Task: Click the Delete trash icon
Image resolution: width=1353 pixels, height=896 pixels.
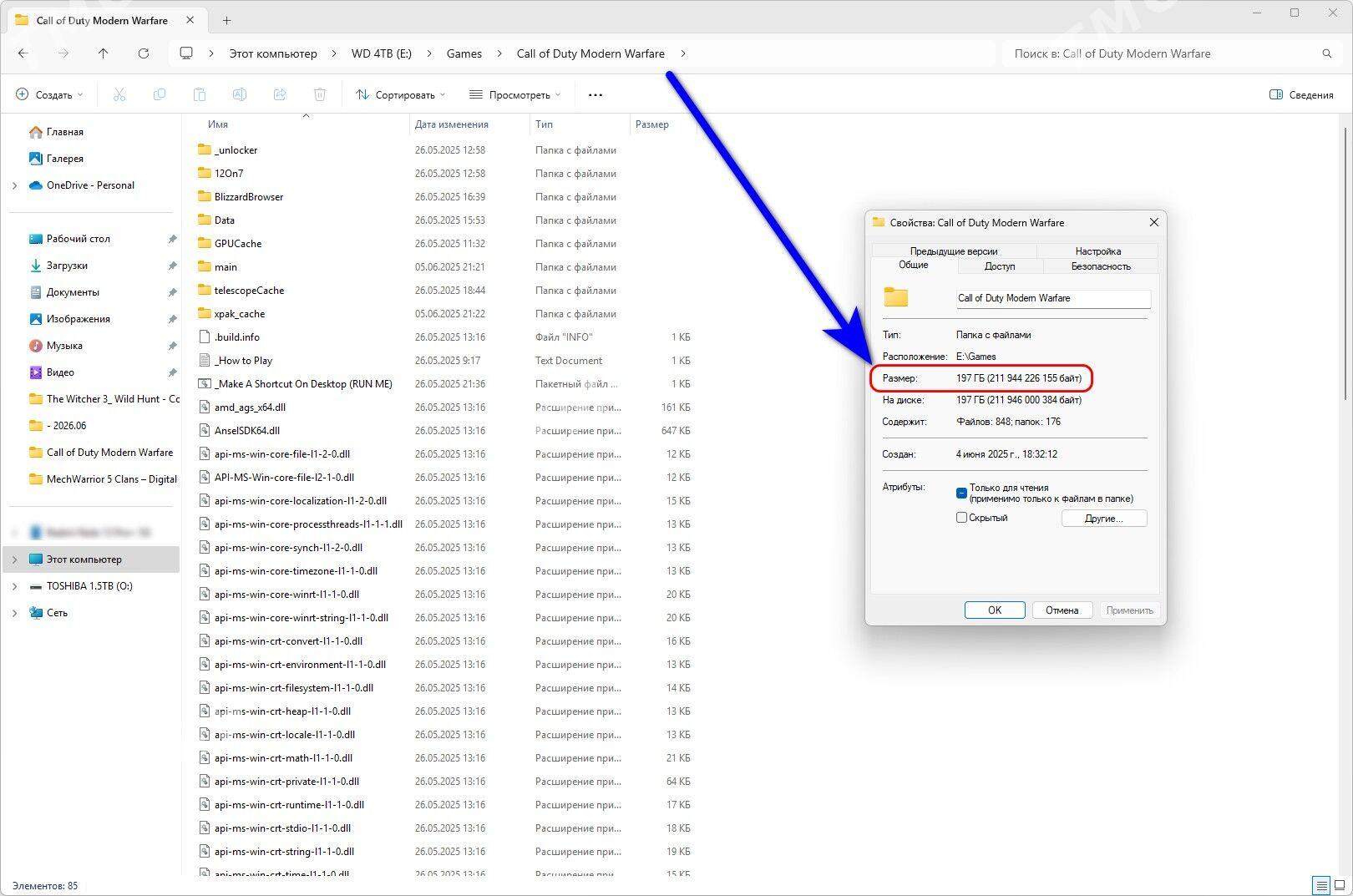Action: [320, 94]
